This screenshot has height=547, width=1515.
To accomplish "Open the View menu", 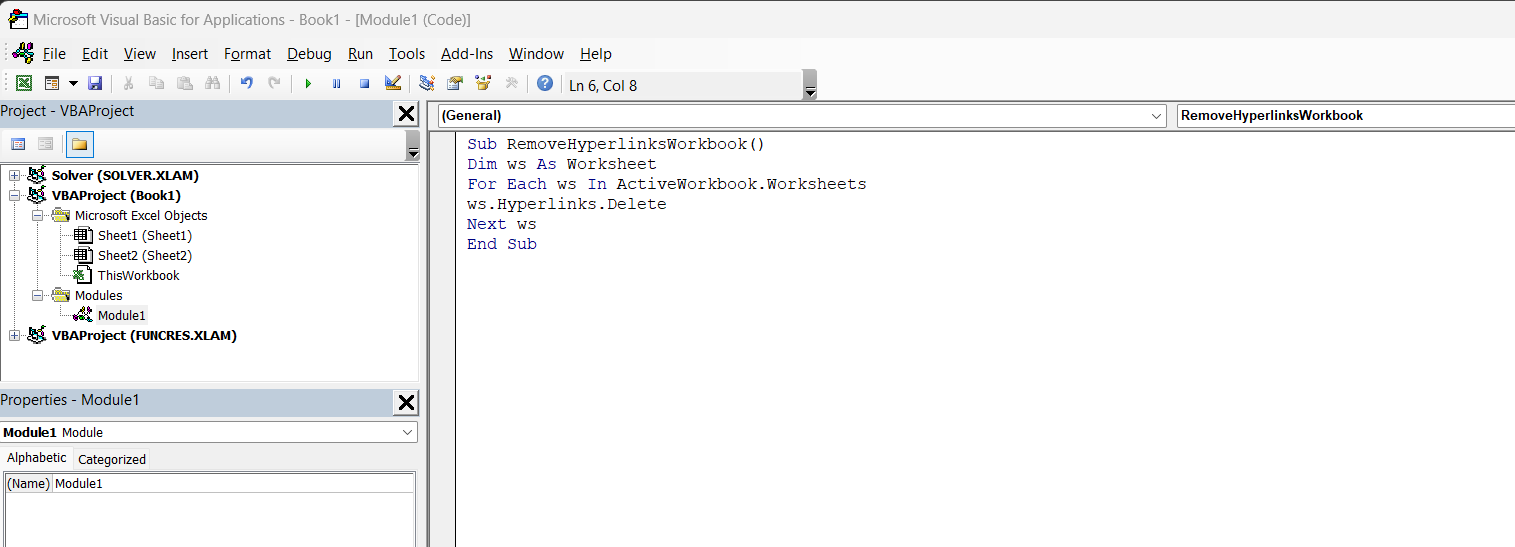I will tap(140, 54).
